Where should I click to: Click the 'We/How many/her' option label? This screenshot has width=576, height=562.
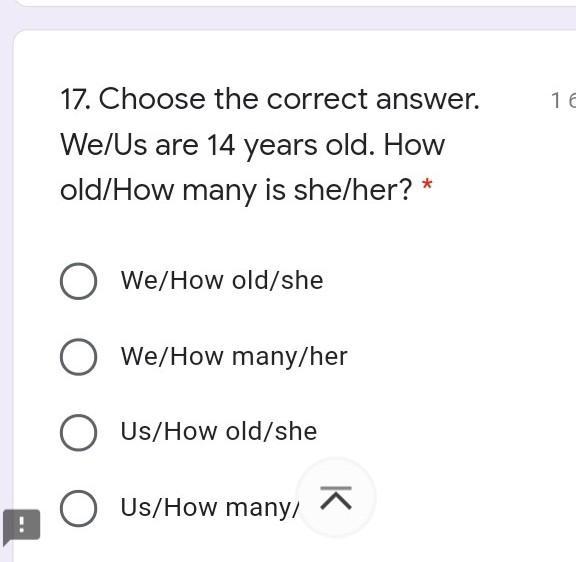click(x=234, y=357)
